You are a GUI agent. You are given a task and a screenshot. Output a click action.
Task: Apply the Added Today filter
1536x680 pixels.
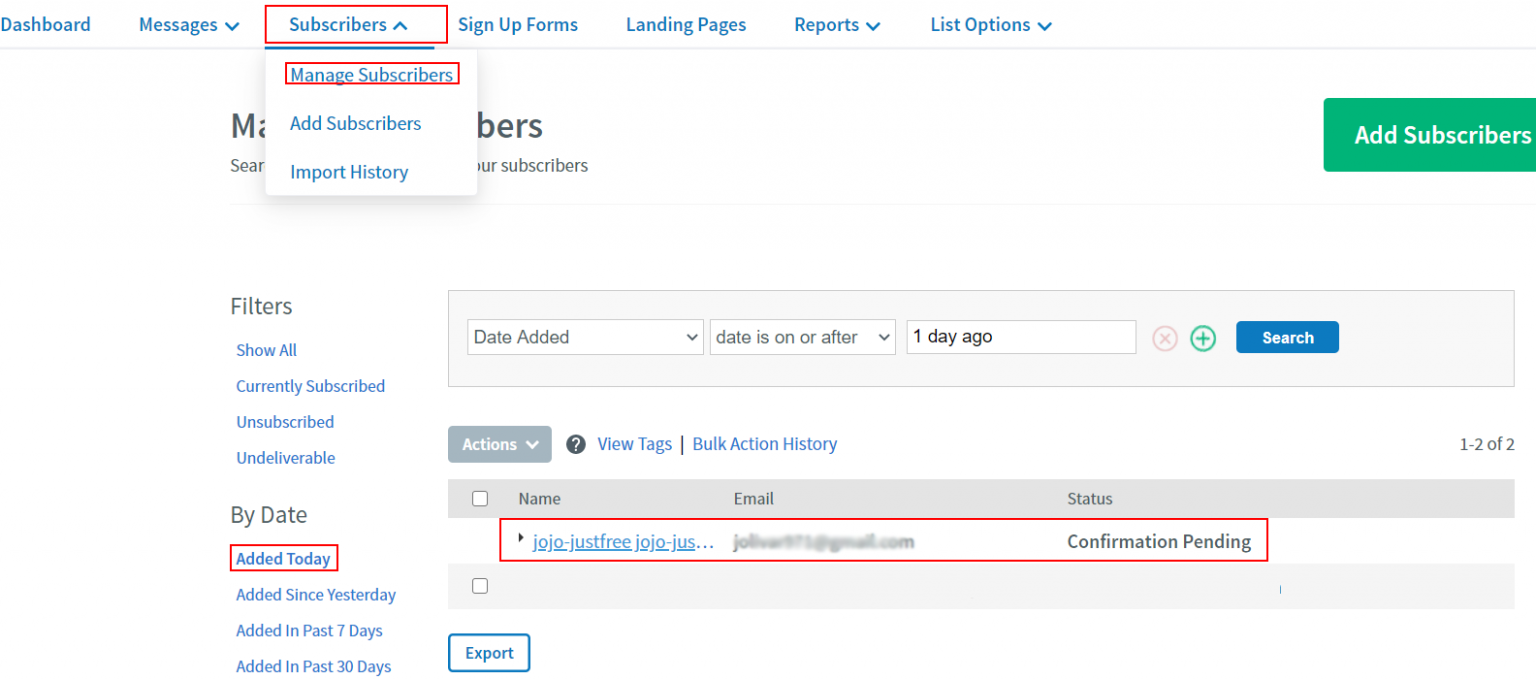(283, 558)
